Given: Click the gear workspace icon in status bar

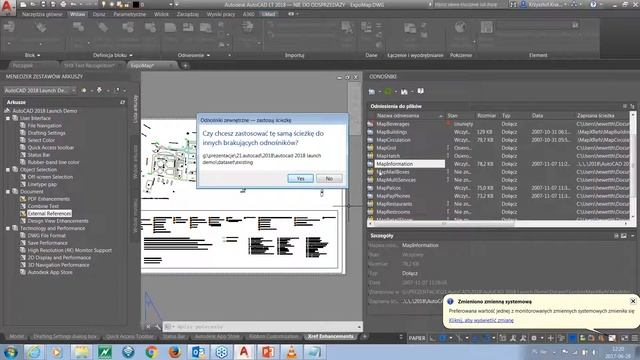Looking at the screenshot, I should tap(533, 338).
